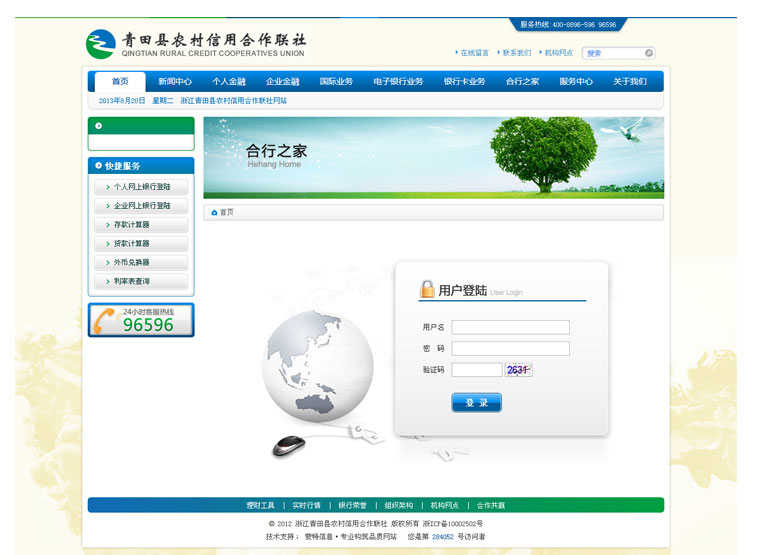The image size is (762, 555).
Task: Open the 个人金融 navigation menu
Action: [228, 82]
